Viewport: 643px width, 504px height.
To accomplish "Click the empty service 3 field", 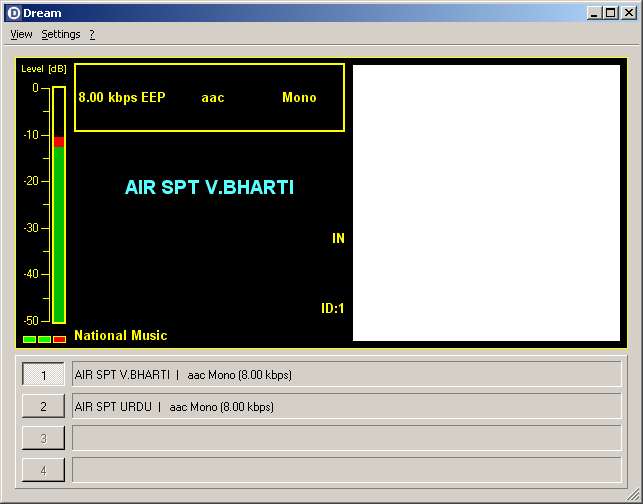I will click(x=347, y=438).
